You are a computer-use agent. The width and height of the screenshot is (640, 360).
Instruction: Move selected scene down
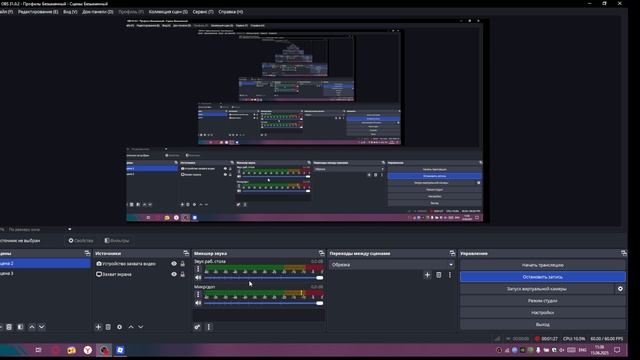tap(42, 327)
